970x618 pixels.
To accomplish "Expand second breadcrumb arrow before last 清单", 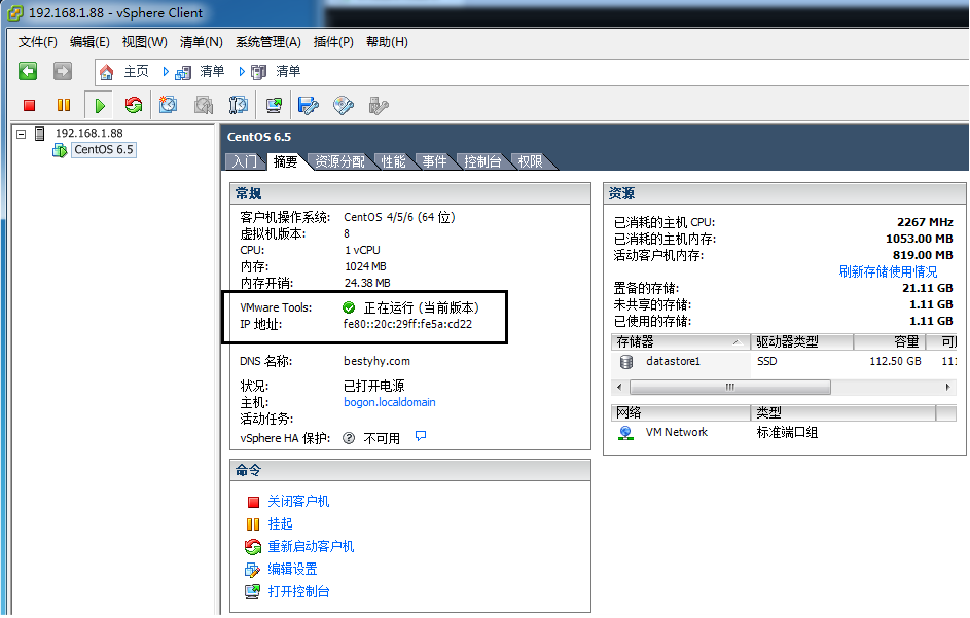I will point(242,72).
